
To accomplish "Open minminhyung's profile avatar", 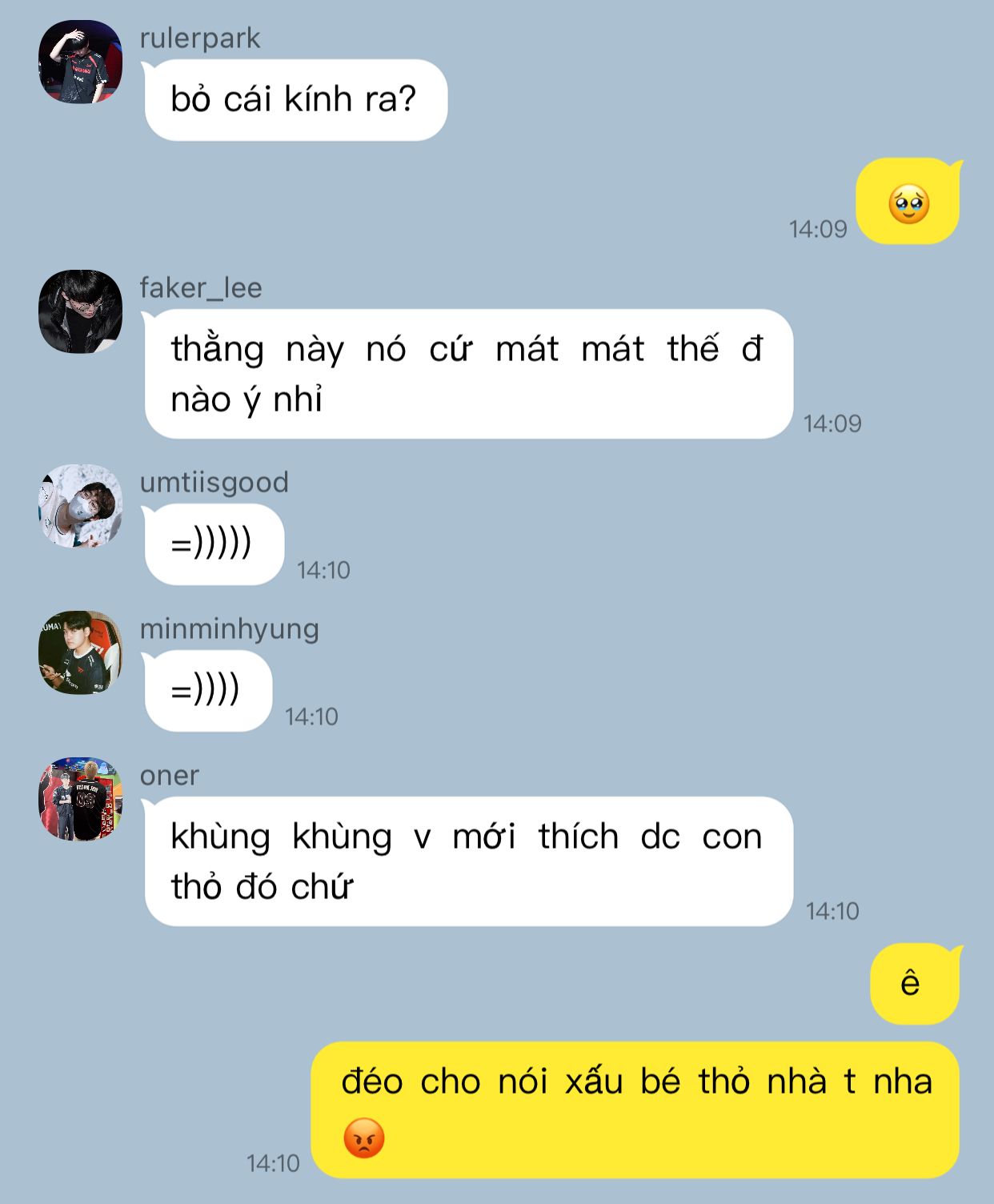I will pyautogui.click(x=80, y=652).
